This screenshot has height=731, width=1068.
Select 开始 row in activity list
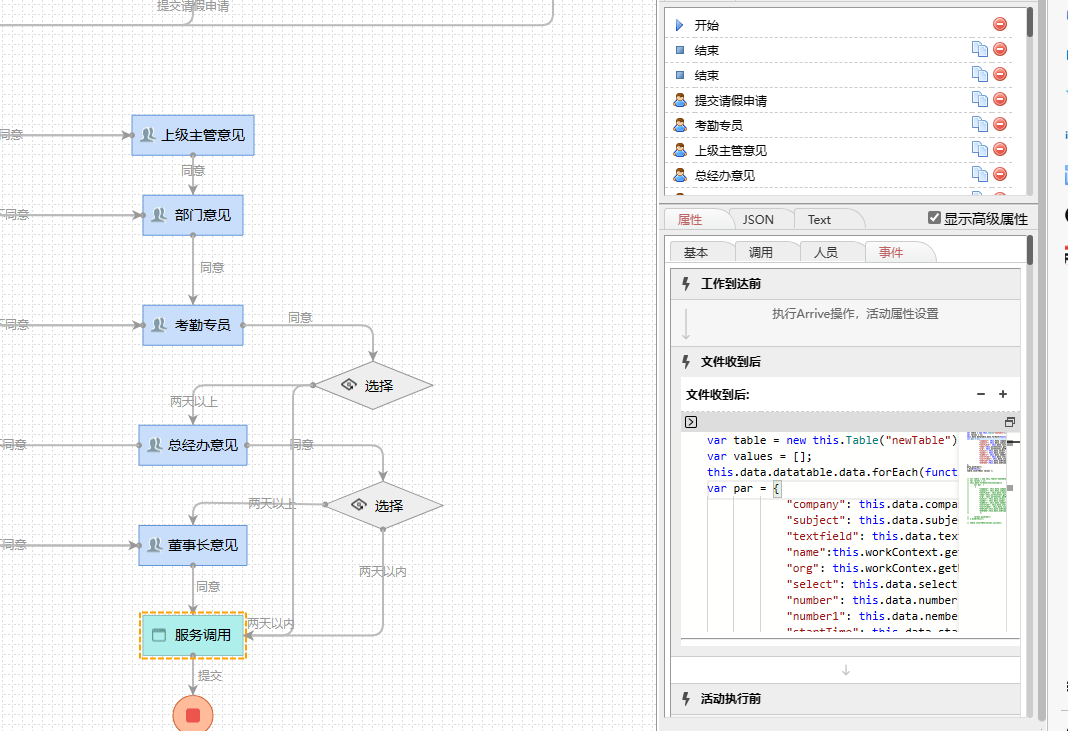838,25
